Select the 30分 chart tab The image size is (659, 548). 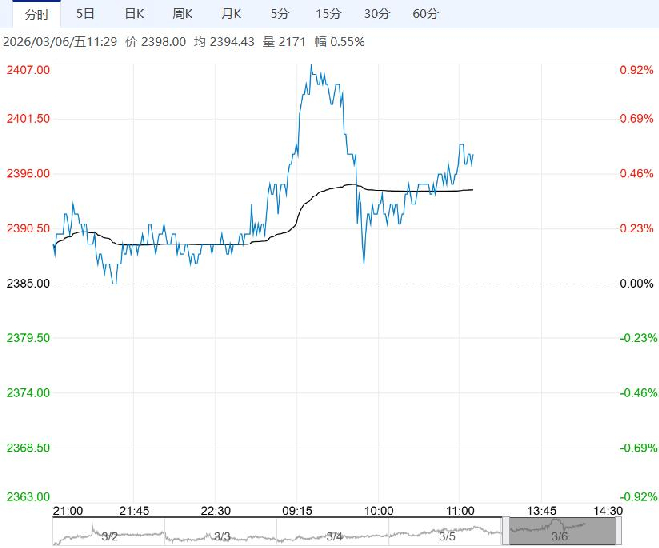click(x=376, y=13)
